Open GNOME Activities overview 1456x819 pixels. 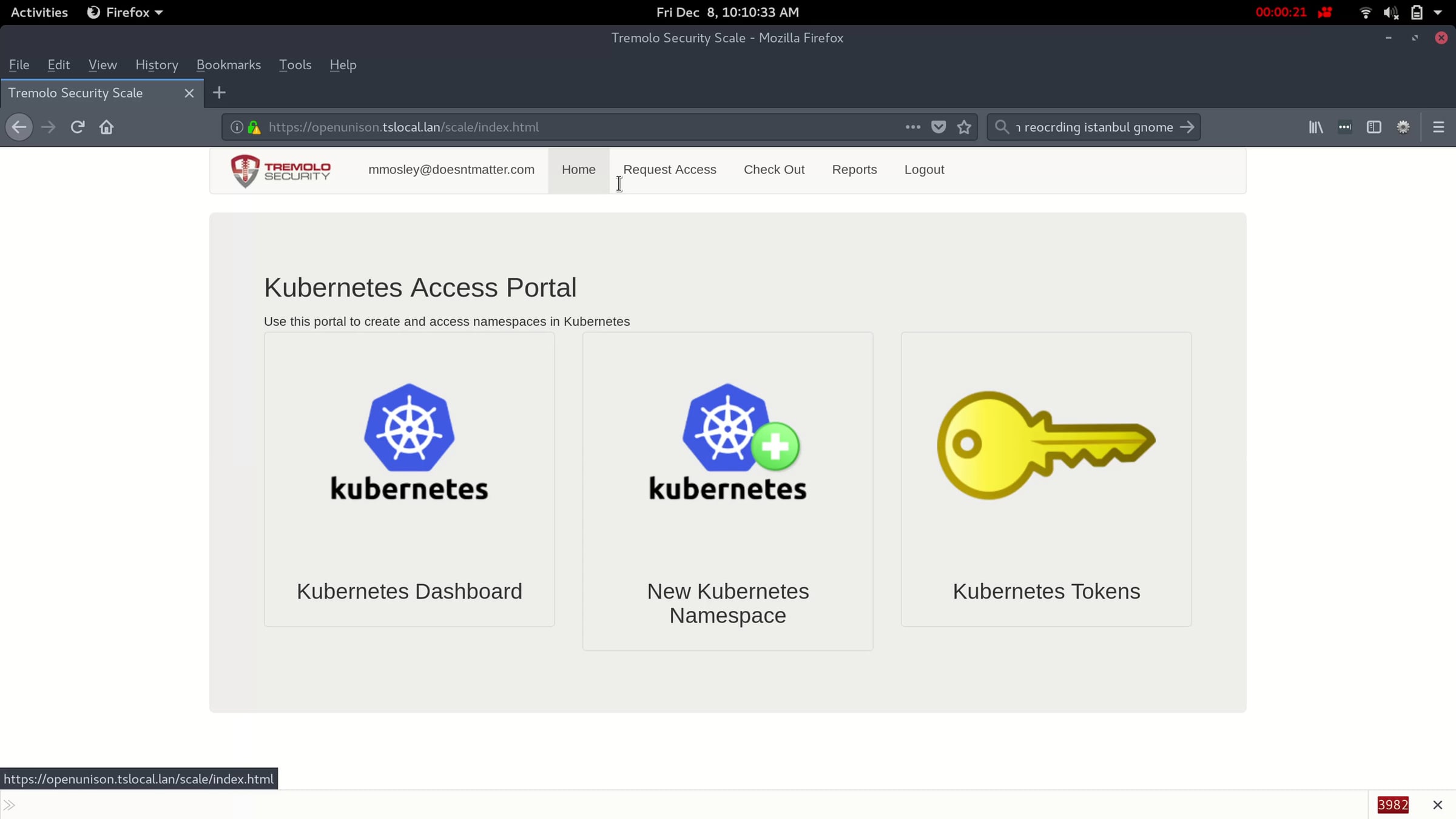[x=39, y=12]
